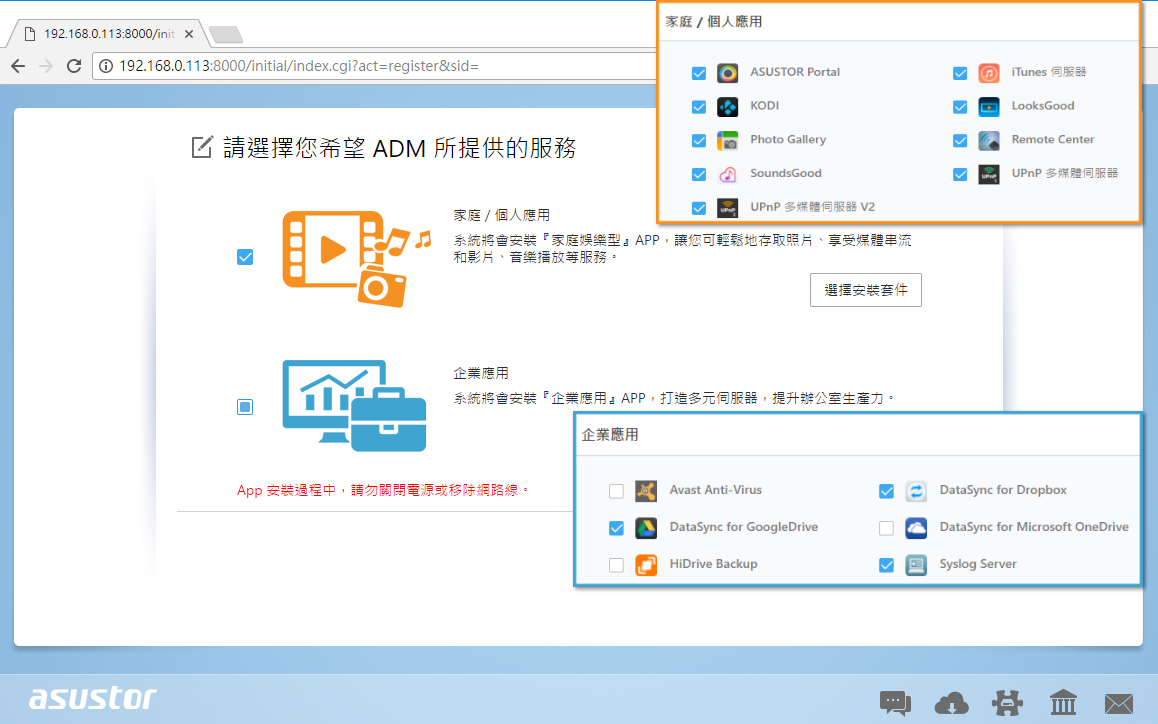This screenshot has width=1158, height=724.
Task: Uncheck Syslog Server checkbox
Action: point(886,565)
